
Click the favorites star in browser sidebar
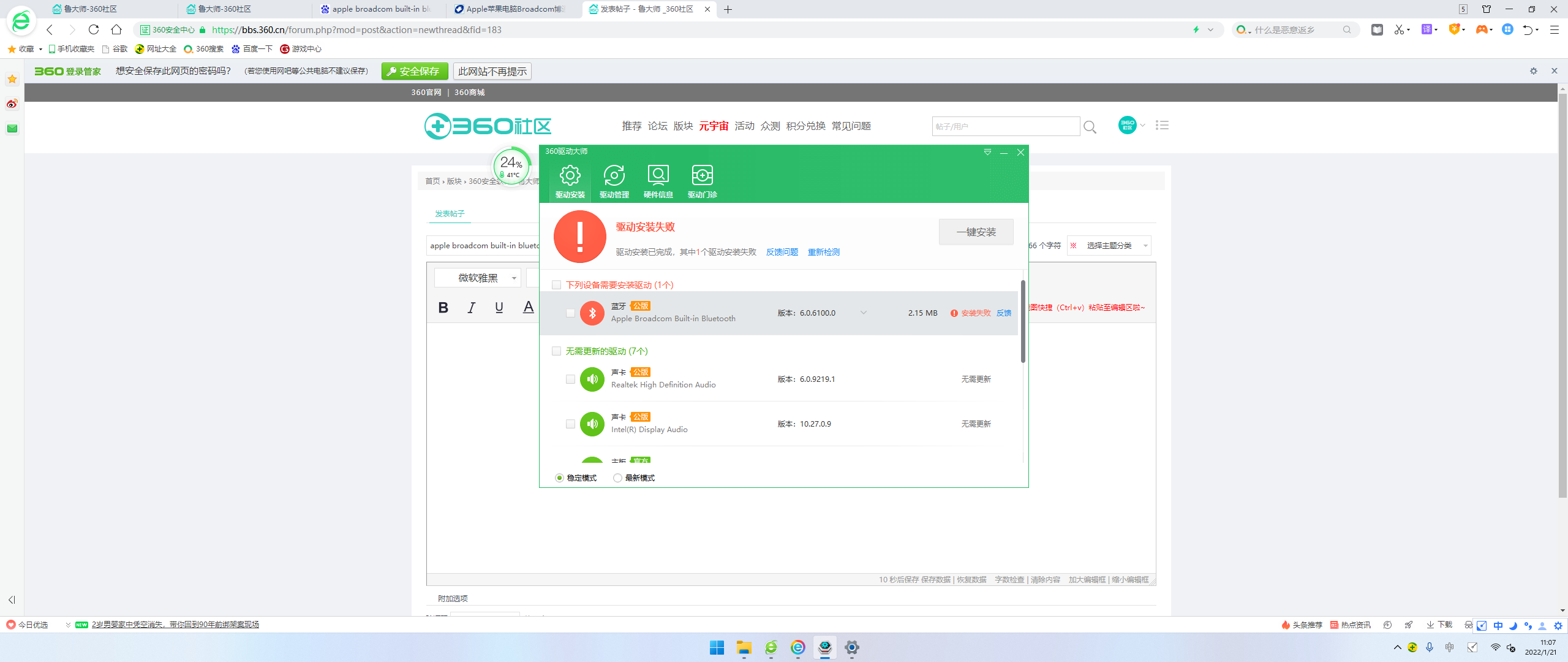click(12, 79)
